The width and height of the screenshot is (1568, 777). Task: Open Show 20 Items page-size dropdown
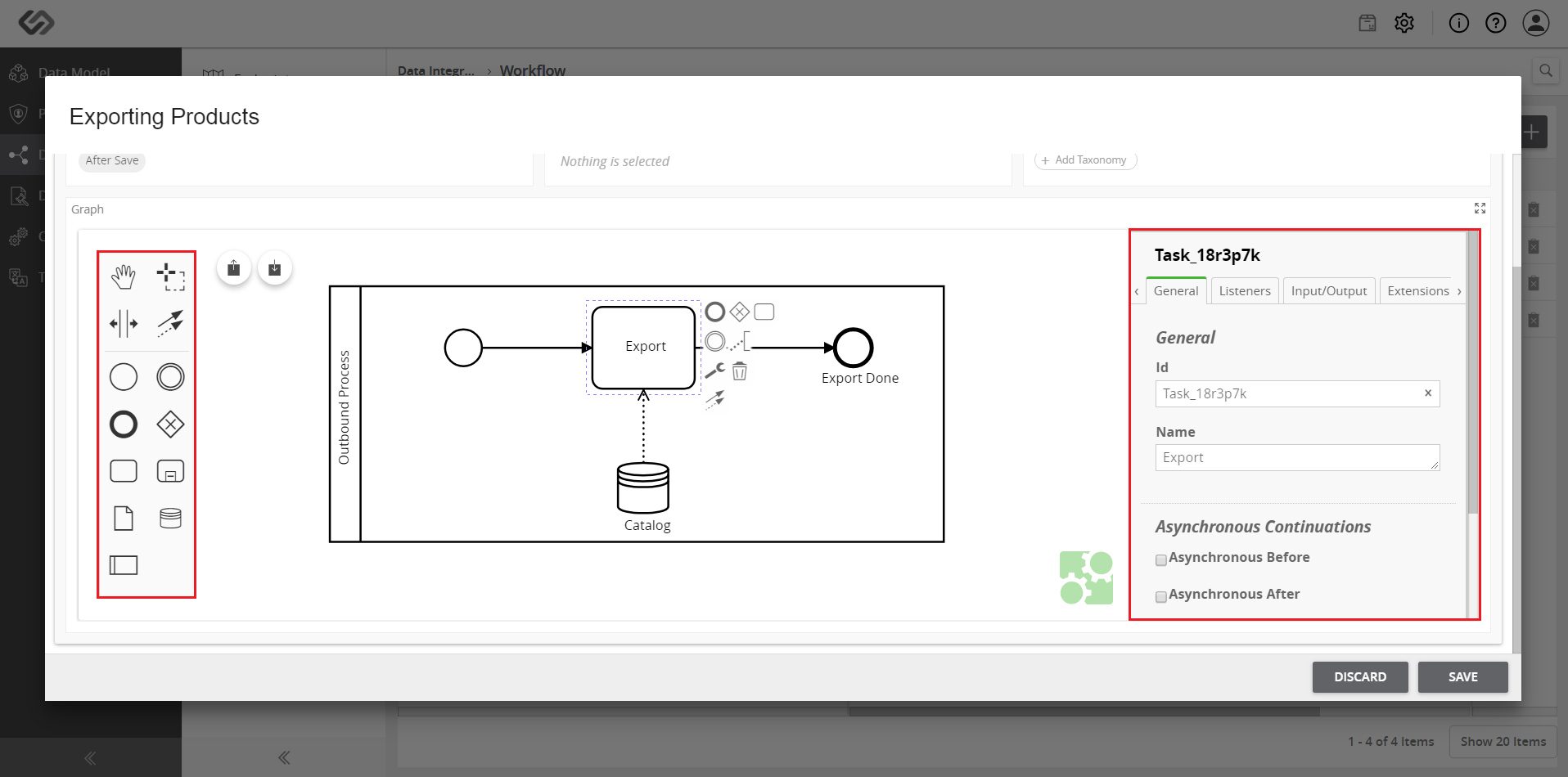pyautogui.click(x=1503, y=742)
